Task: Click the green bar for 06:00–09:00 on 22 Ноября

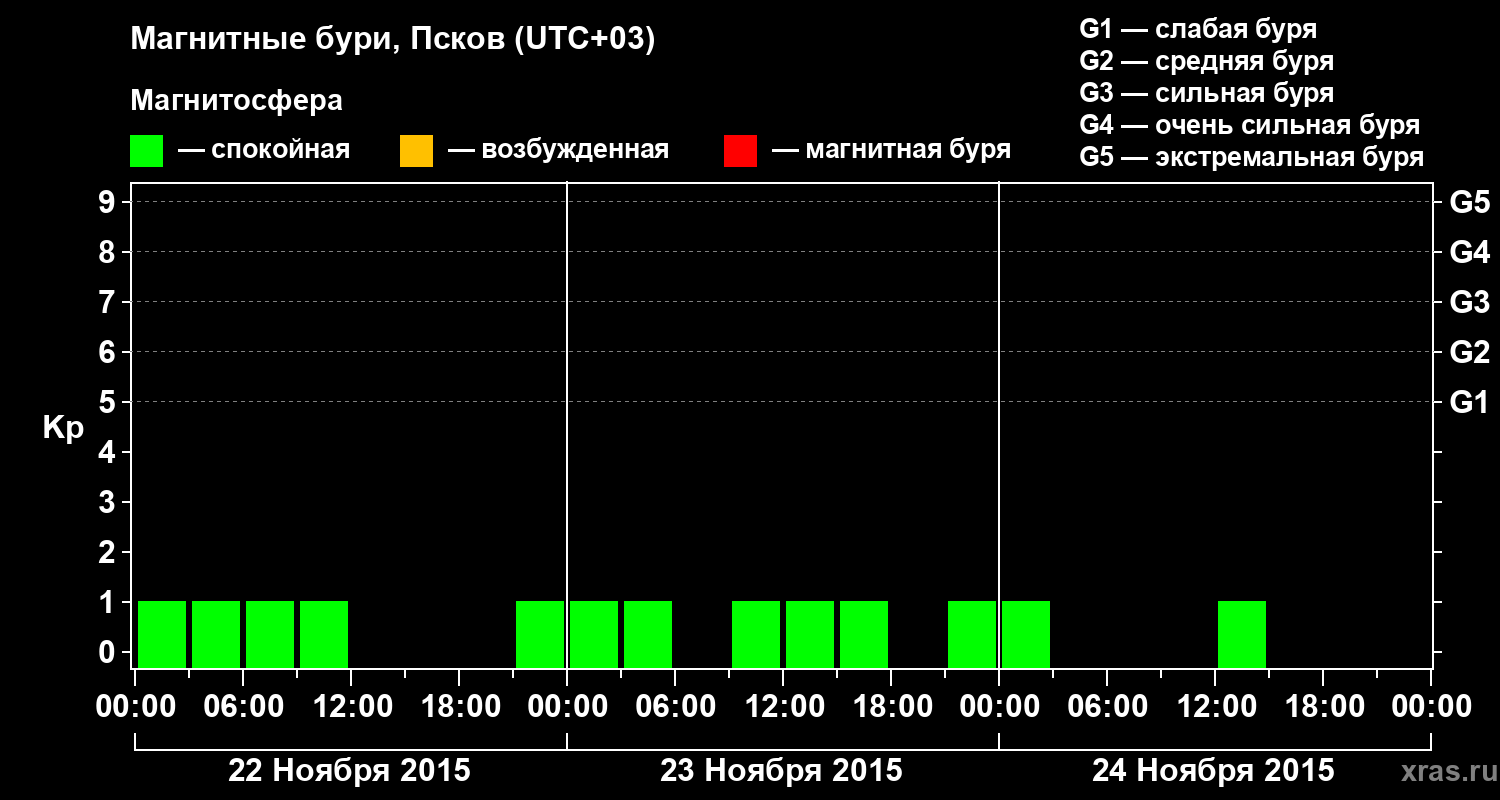Action: click(x=270, y=634)
